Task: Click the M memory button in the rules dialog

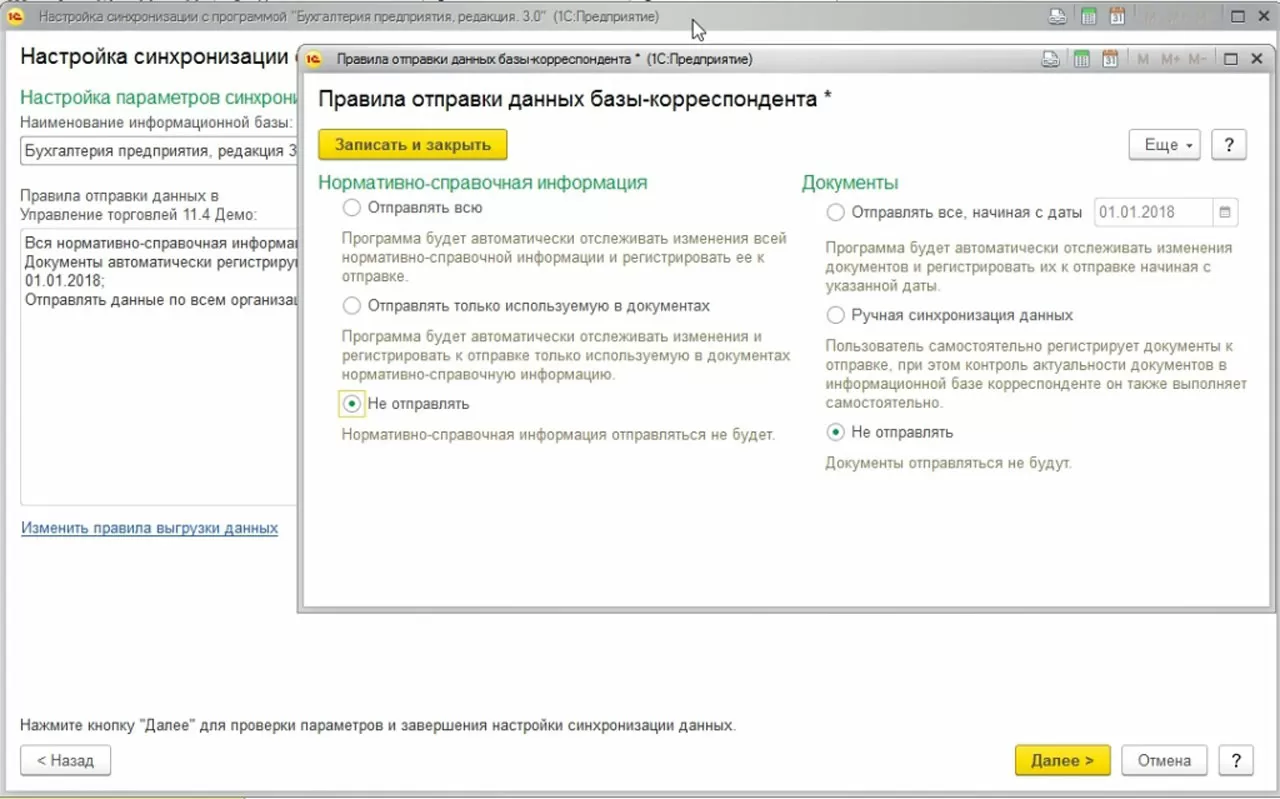Action: (1143, 60)
